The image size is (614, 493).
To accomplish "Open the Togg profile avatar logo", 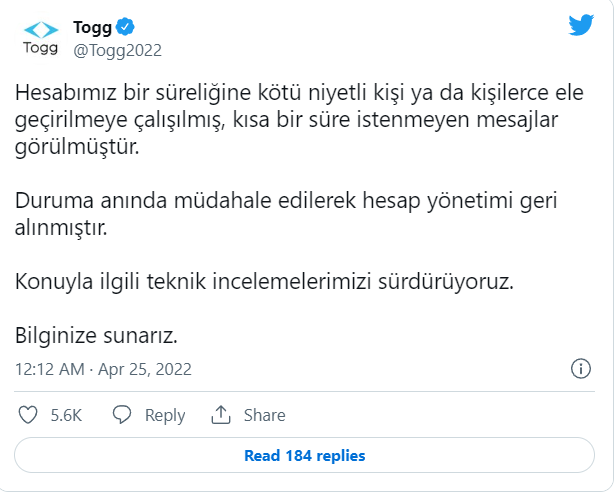I will 41,37.
